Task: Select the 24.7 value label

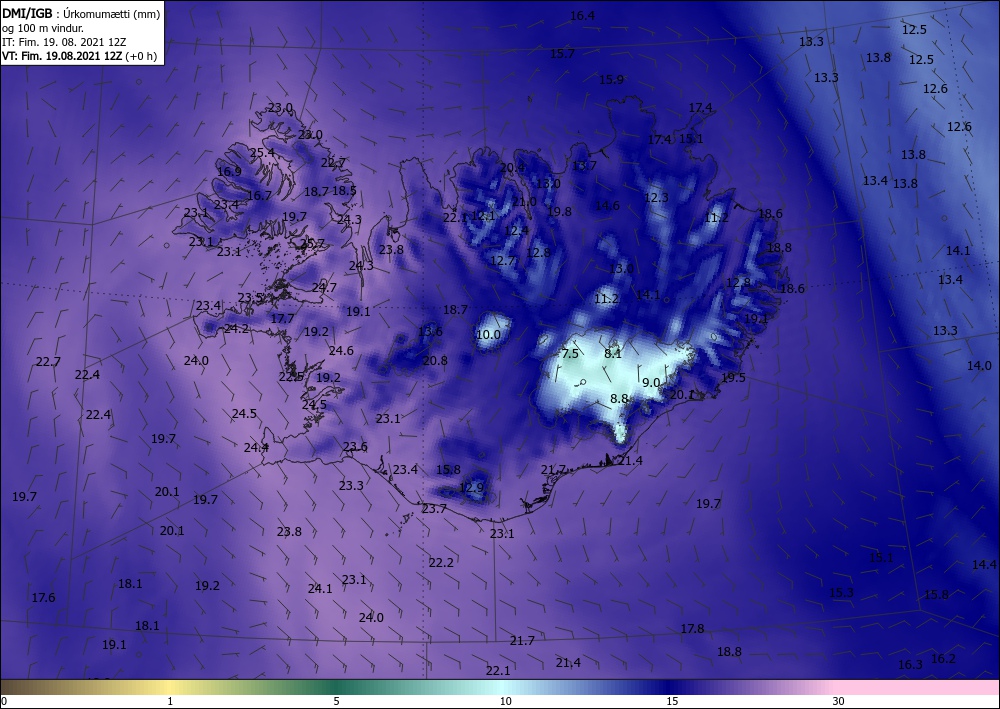Action: [324, 288]
